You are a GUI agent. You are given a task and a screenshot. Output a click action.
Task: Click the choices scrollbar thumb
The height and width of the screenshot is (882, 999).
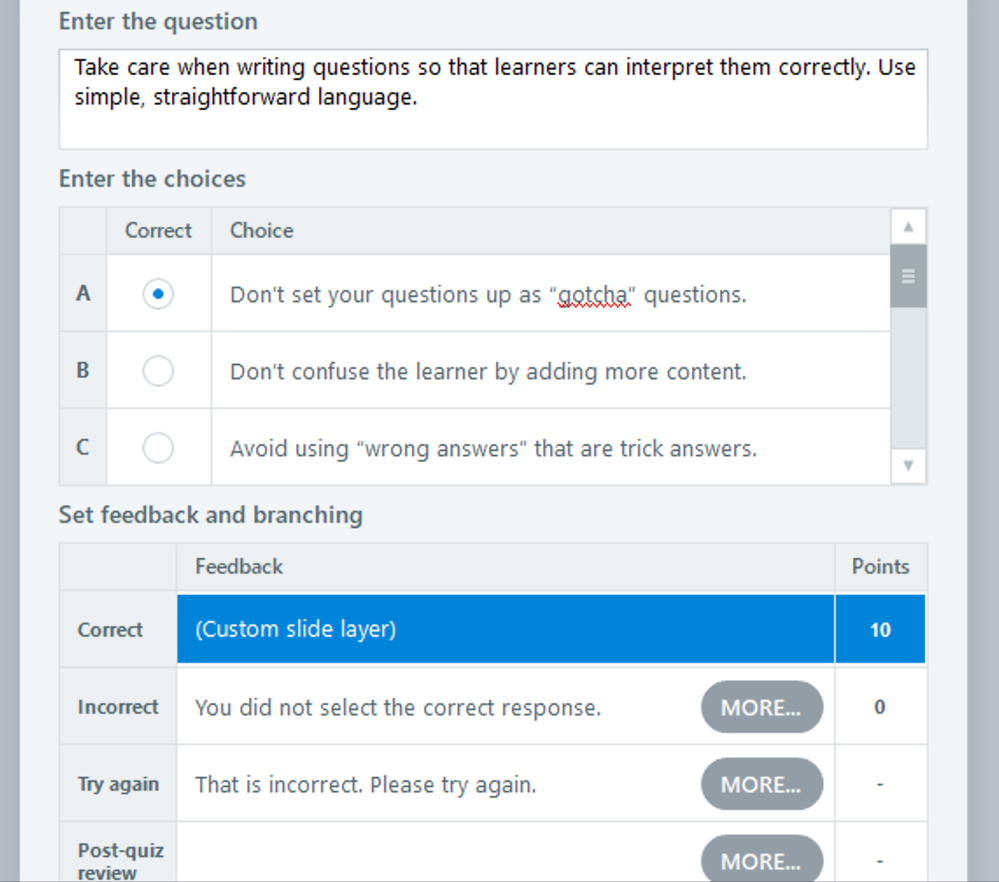click(908, 276)
